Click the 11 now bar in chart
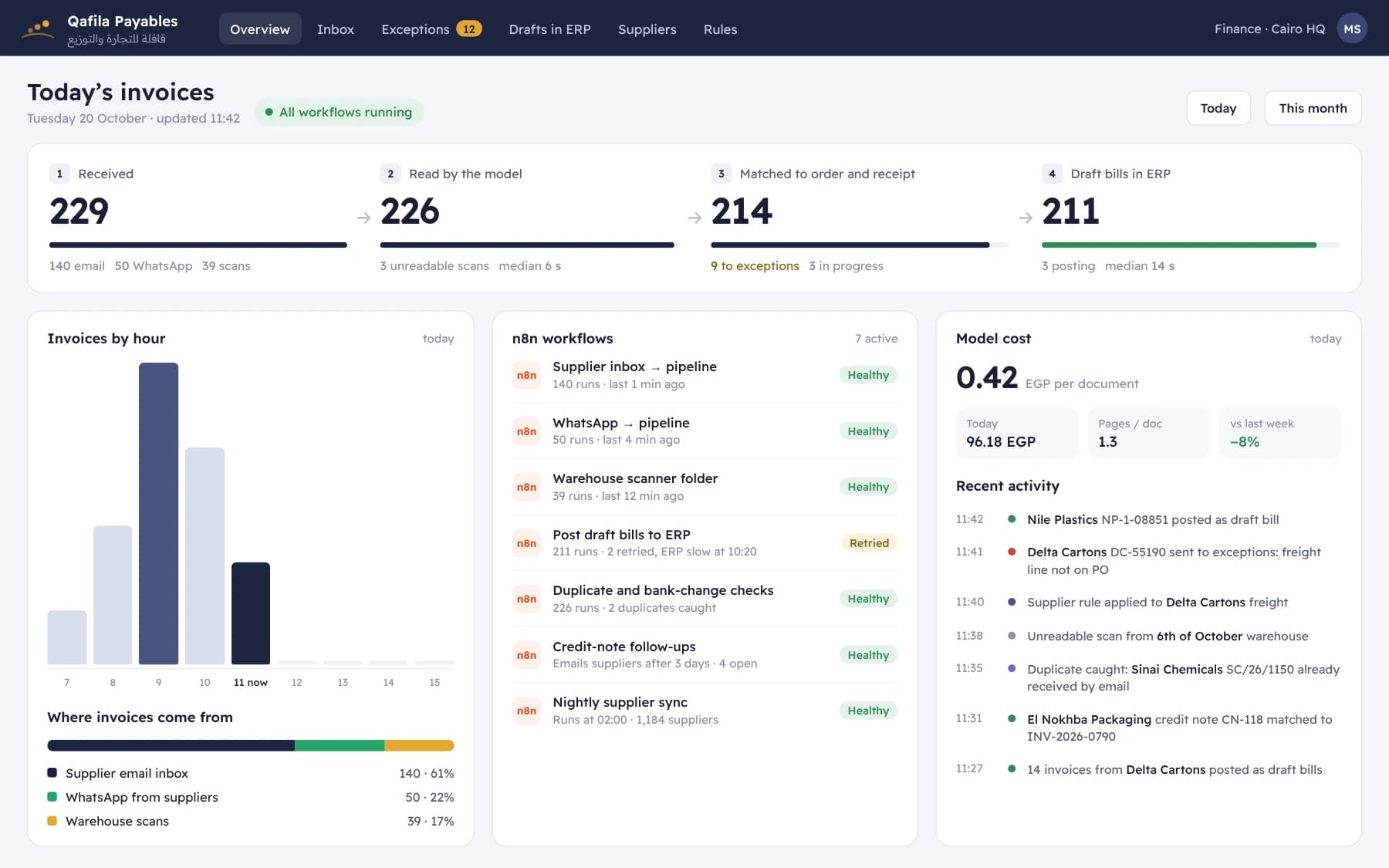 point(251,613)
